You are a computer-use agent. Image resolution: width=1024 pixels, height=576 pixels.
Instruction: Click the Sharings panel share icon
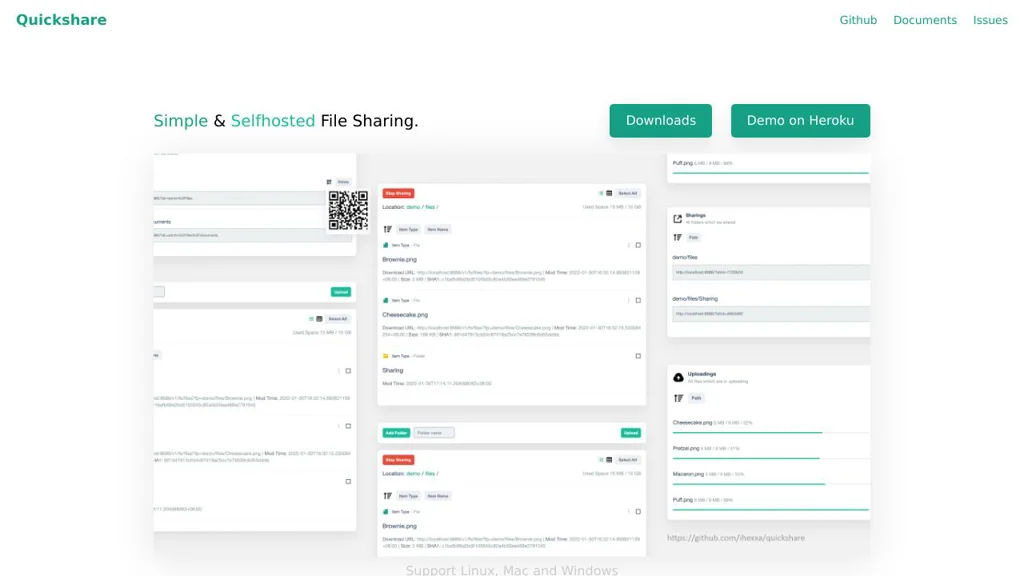point(677,219)
